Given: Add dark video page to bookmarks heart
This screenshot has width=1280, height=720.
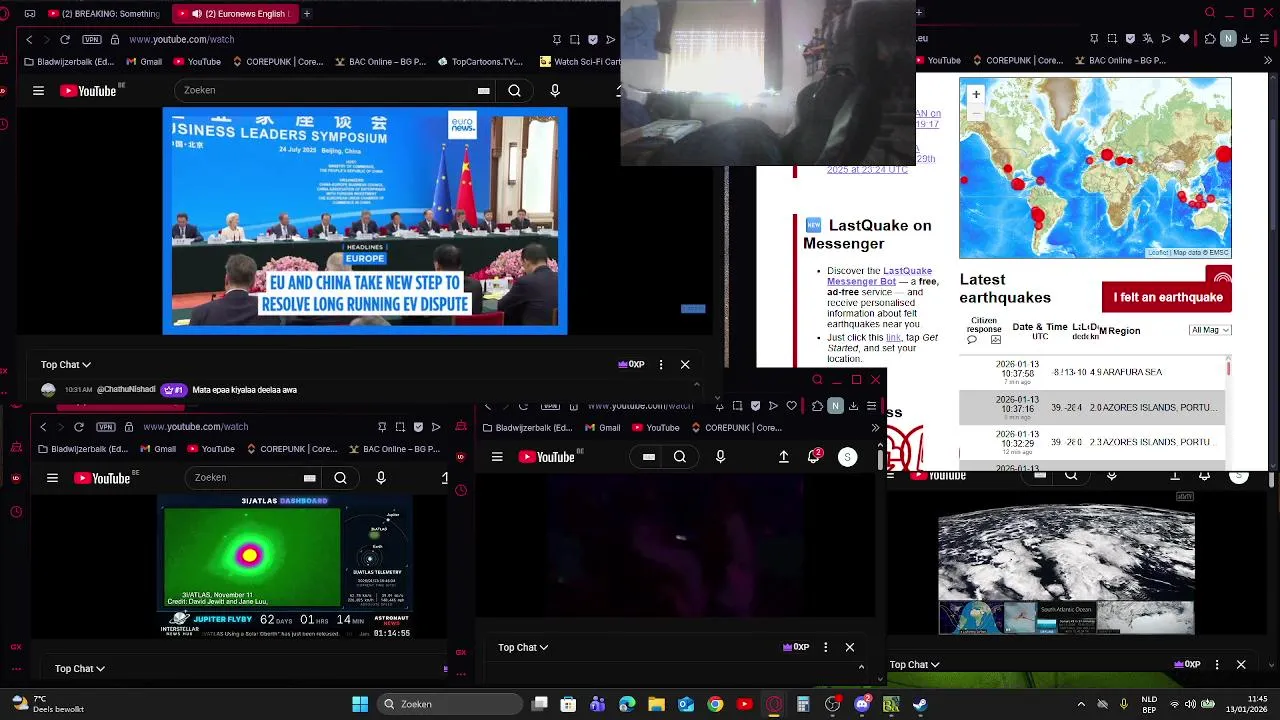Looking at the screenshot, I should tap(791, 405).
